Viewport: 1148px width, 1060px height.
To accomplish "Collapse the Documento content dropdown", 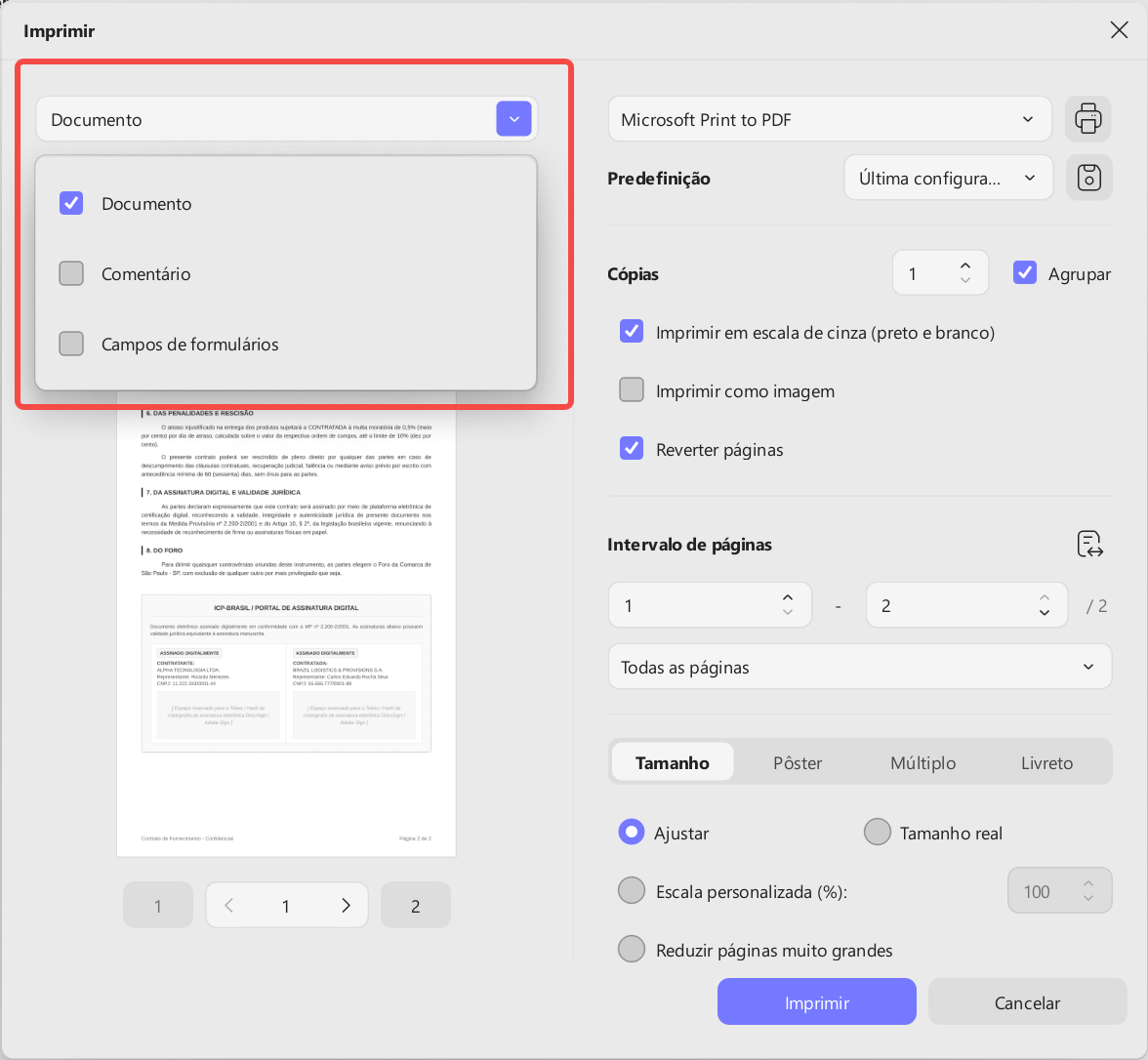I will [513, 119].
